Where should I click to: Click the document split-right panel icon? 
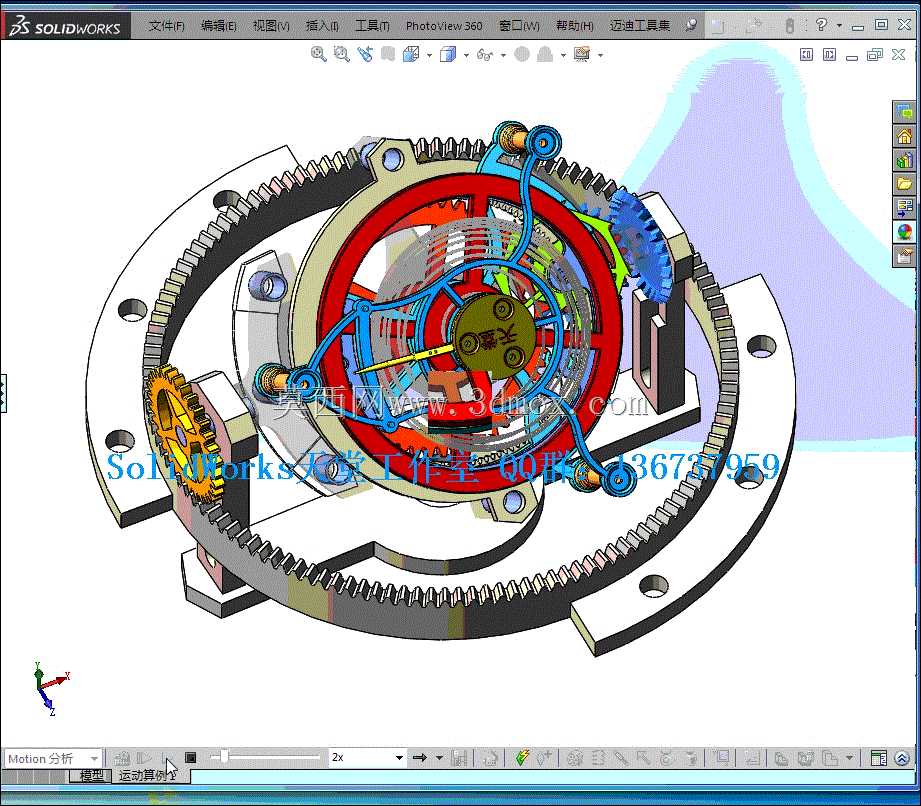(x=829, y=55)
